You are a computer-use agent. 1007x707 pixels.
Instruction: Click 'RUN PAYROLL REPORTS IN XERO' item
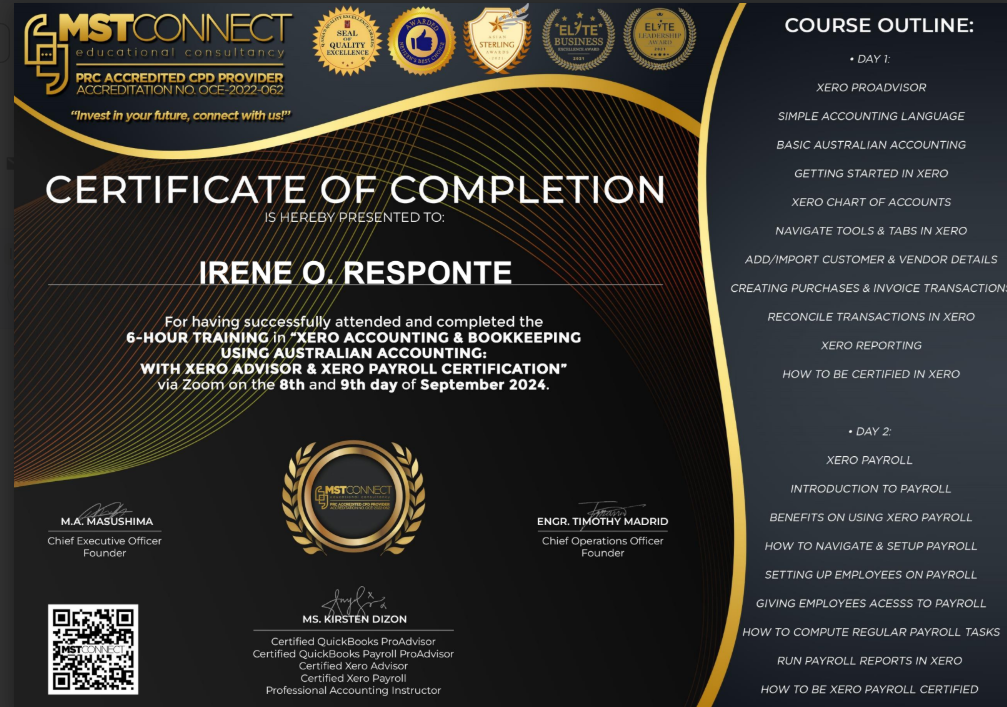pyautogui.click(x=870, y=660)
